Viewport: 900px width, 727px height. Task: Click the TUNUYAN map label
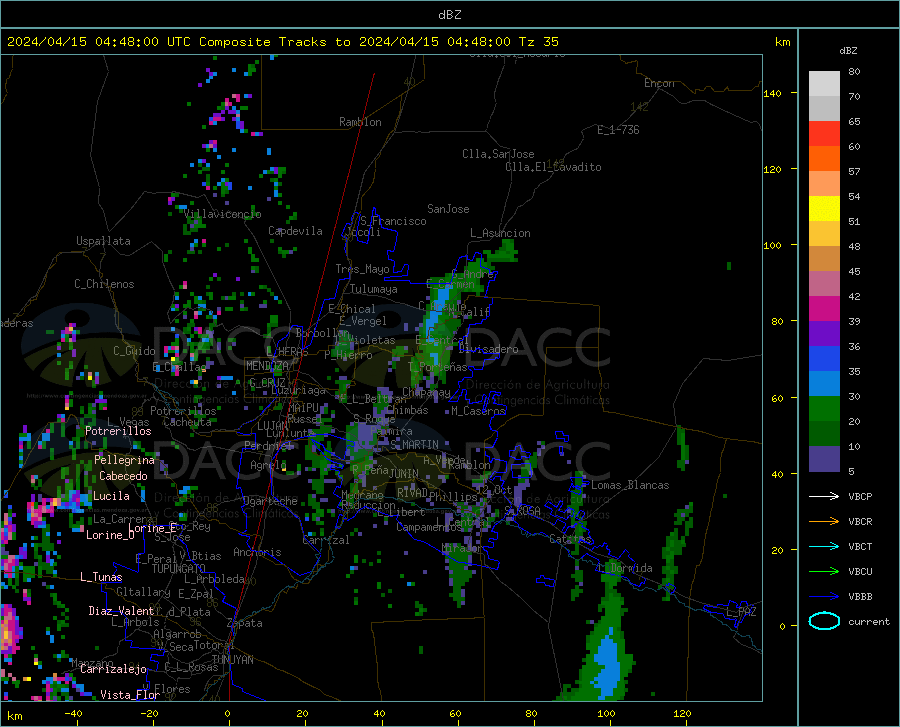[232, 660]
